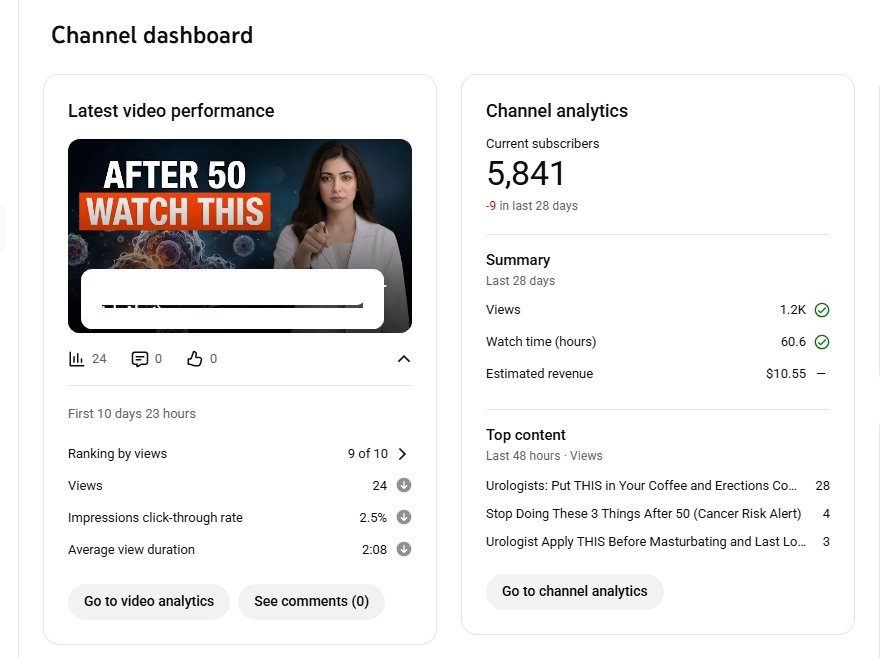
Task: Click the likes thumbs-up icon
Action: [x=195, y=359]
